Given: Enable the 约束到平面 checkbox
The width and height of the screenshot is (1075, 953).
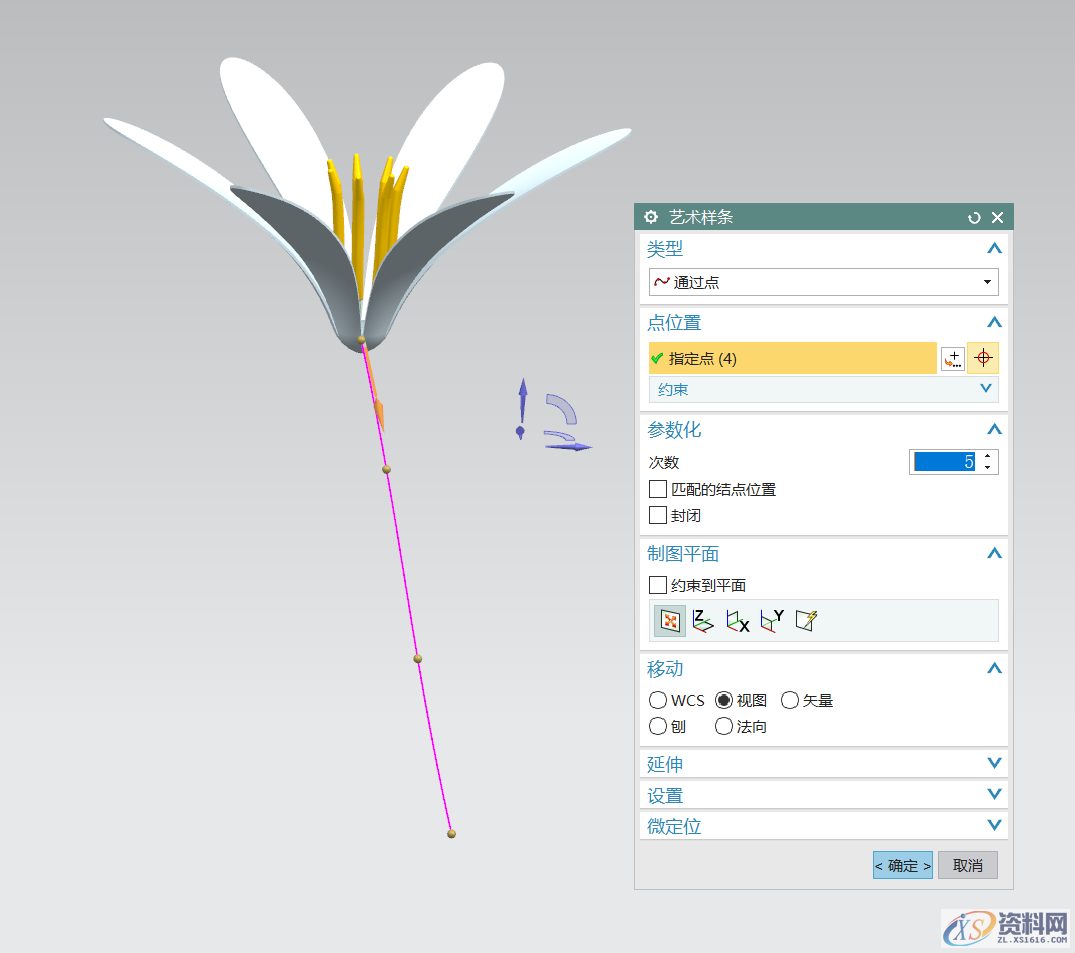Looking at the screenshot, I should click(658, 585).
